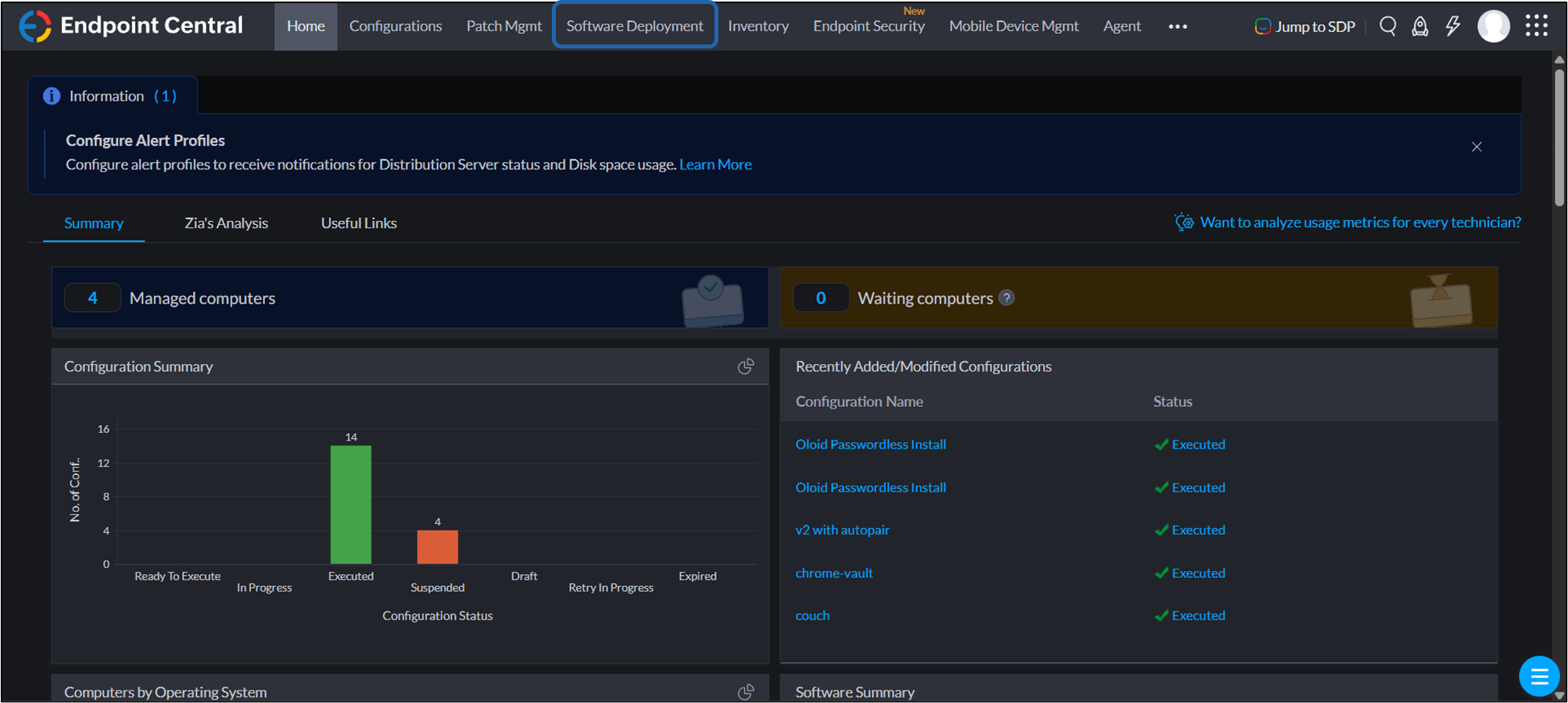The image size is (1568, 703).
Task: Go to the Agent section
Action: [1122, 27]
